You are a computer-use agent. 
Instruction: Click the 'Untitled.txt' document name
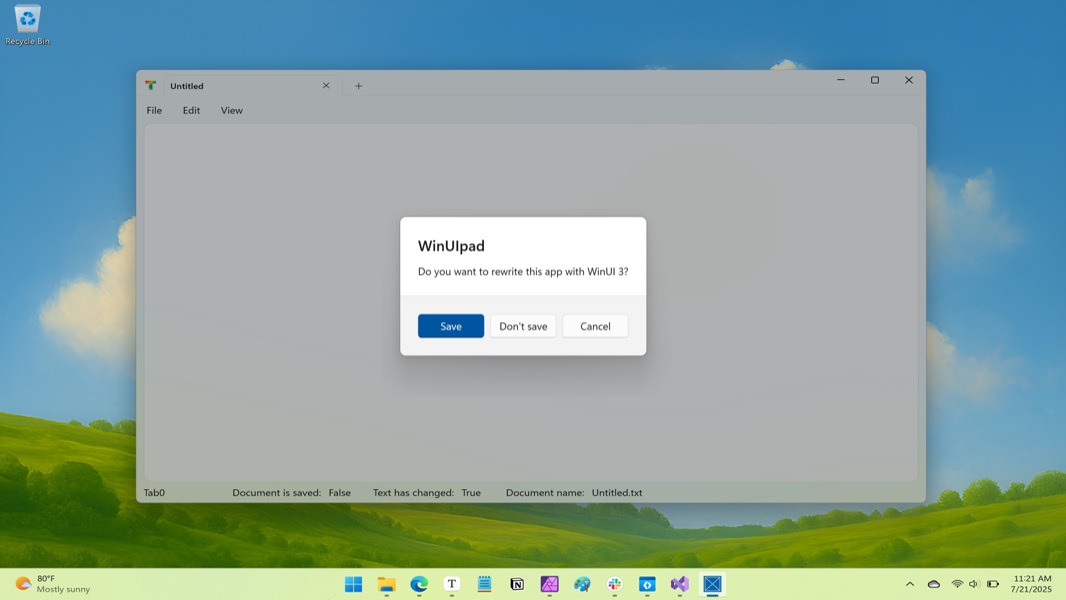pyautogui.click(x=617, y=493)
